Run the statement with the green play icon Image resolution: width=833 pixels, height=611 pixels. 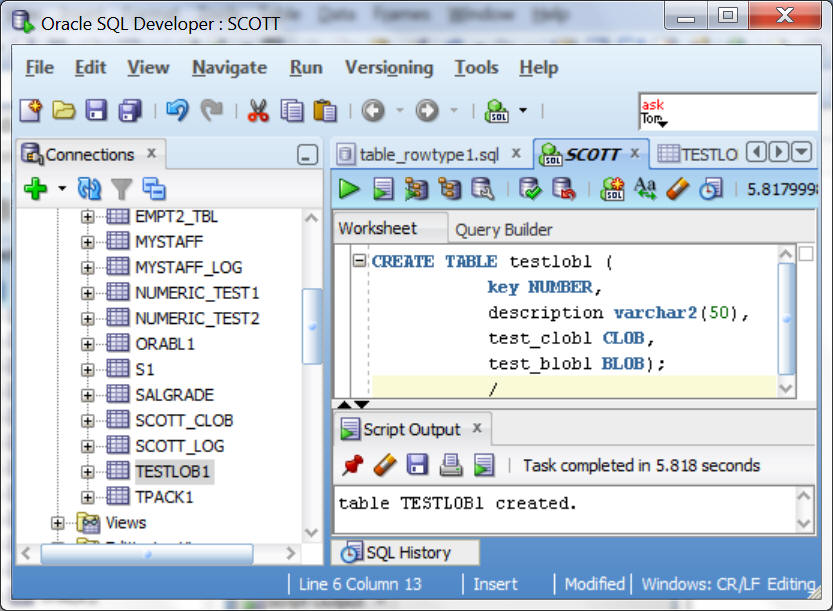pyautogui.click(x=349, y=189)
